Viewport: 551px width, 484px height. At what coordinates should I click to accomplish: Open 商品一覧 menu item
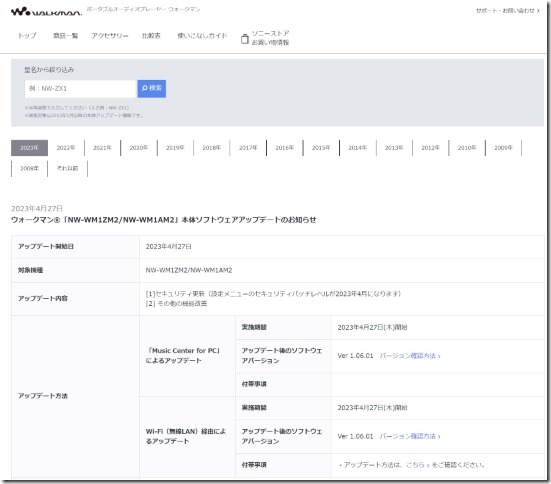point(65,36)
